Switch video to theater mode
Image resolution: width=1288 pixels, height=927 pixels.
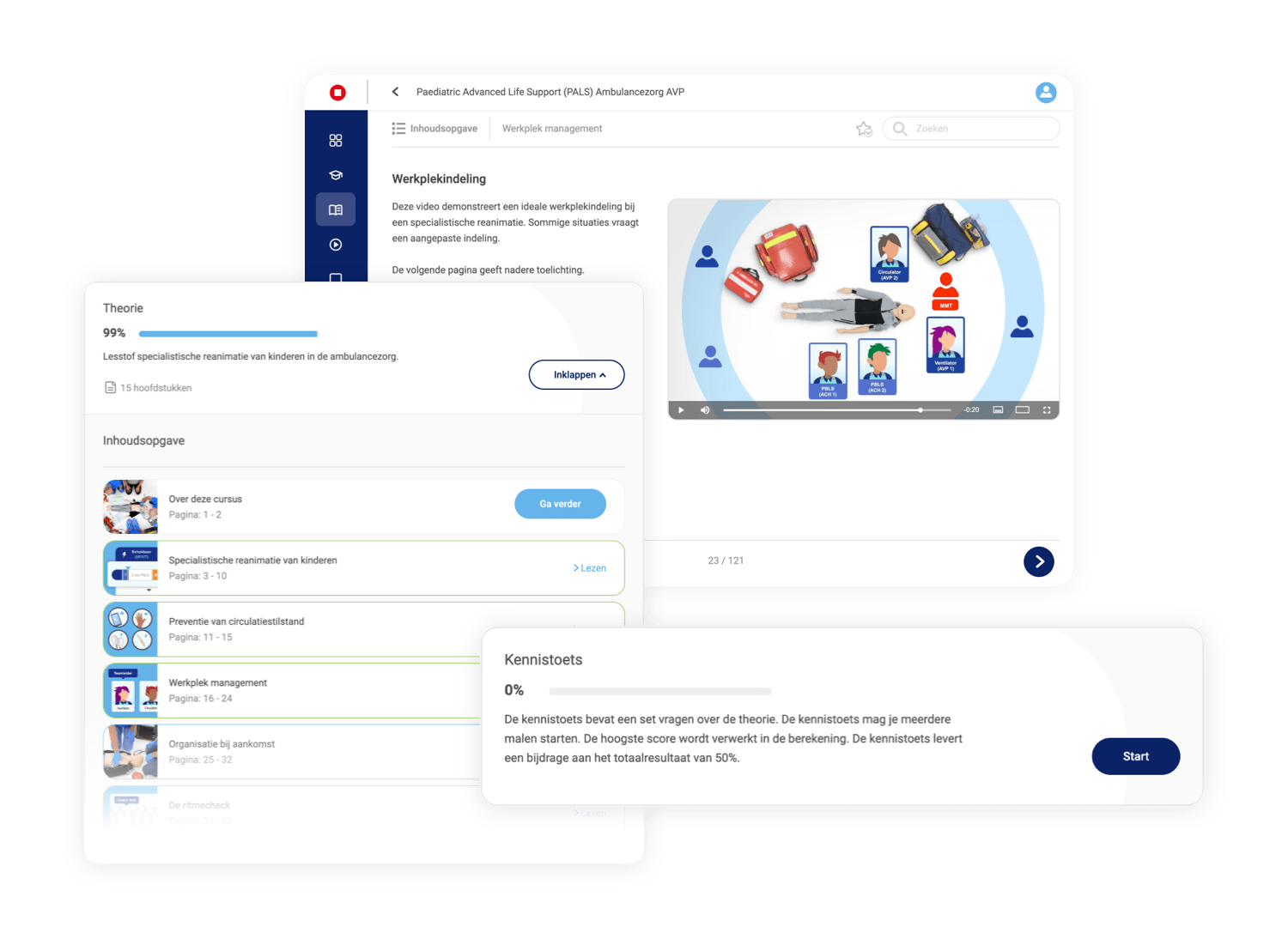(x=1023, y=410)
